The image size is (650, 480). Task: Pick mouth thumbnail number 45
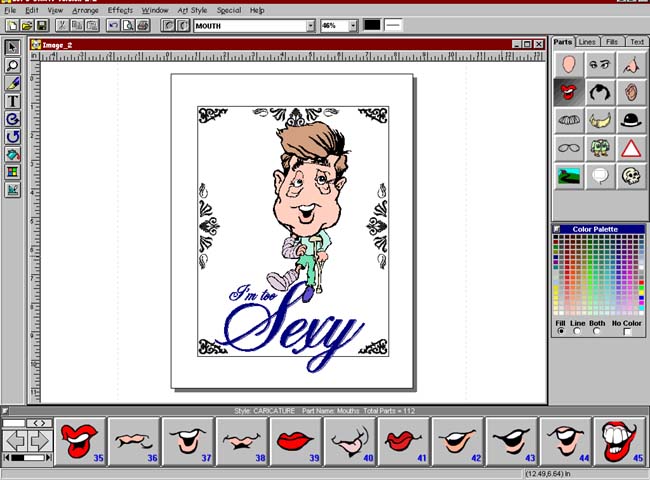(x=620, y=441)
